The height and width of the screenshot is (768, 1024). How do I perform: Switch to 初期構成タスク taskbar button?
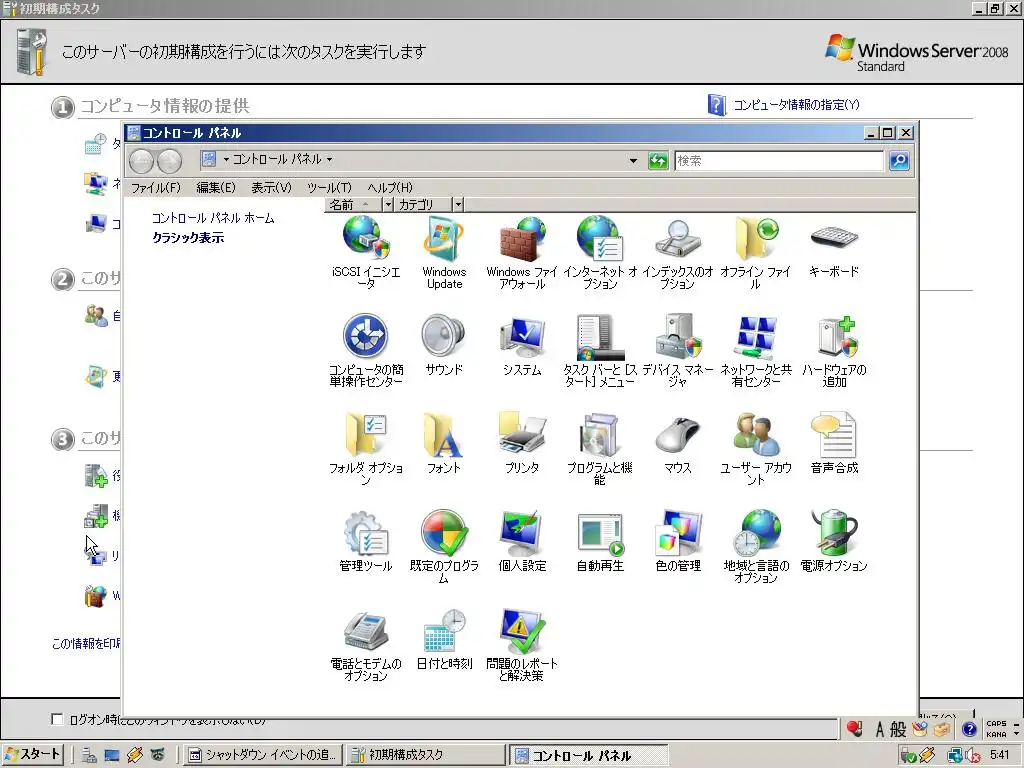point(425,755)
